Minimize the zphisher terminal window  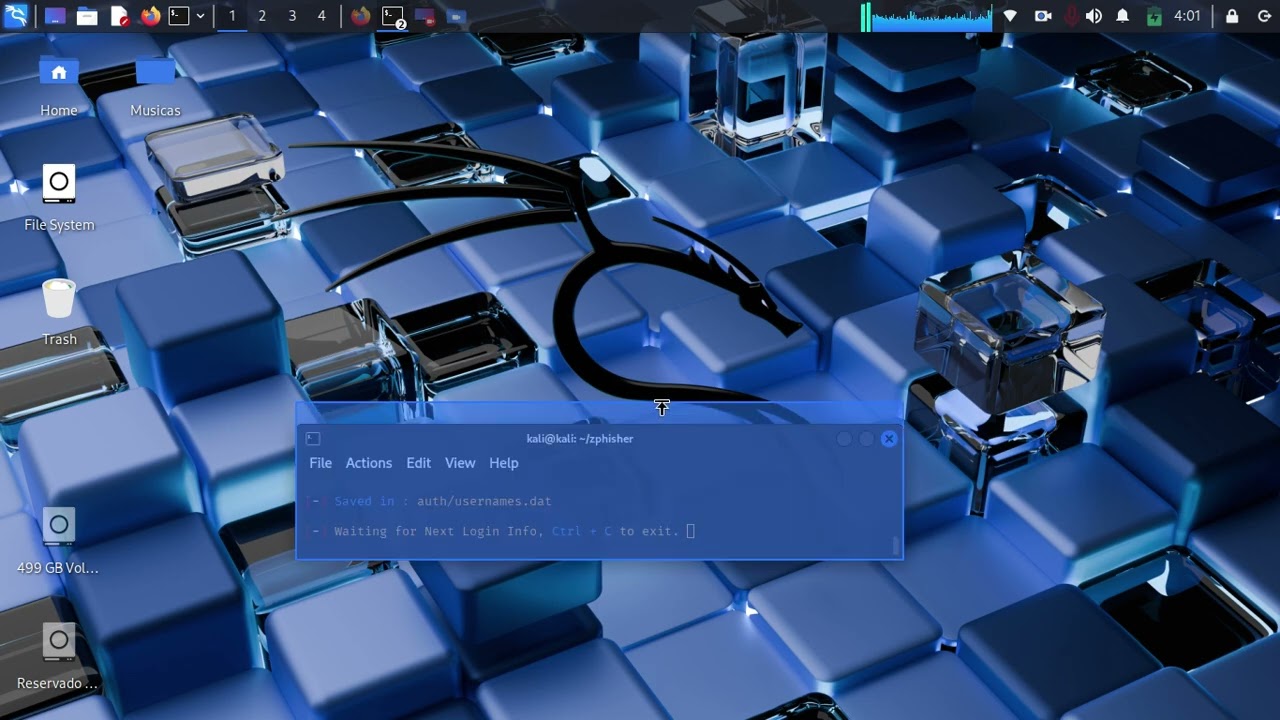[844, 439]
